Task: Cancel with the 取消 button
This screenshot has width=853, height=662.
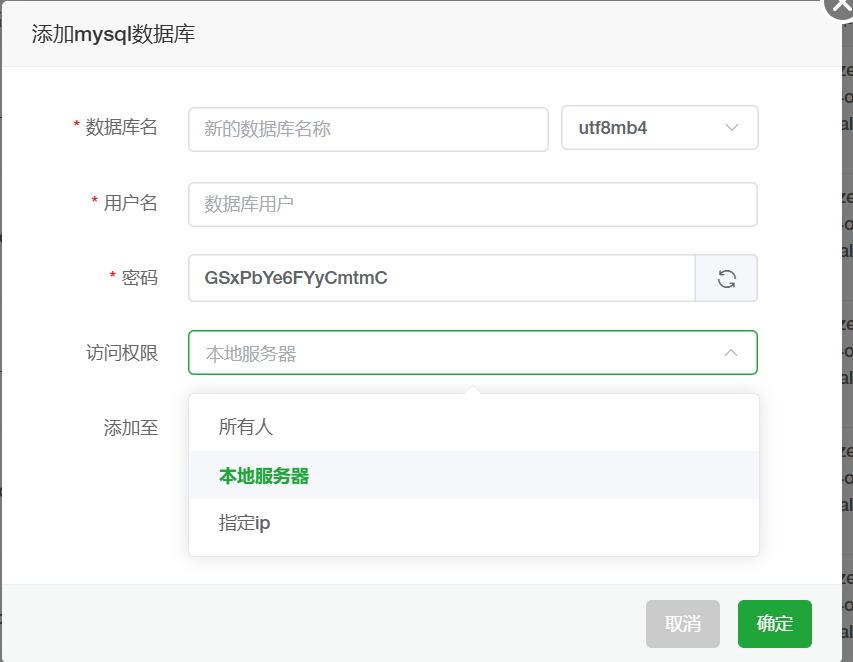Action: click(683, 624)
